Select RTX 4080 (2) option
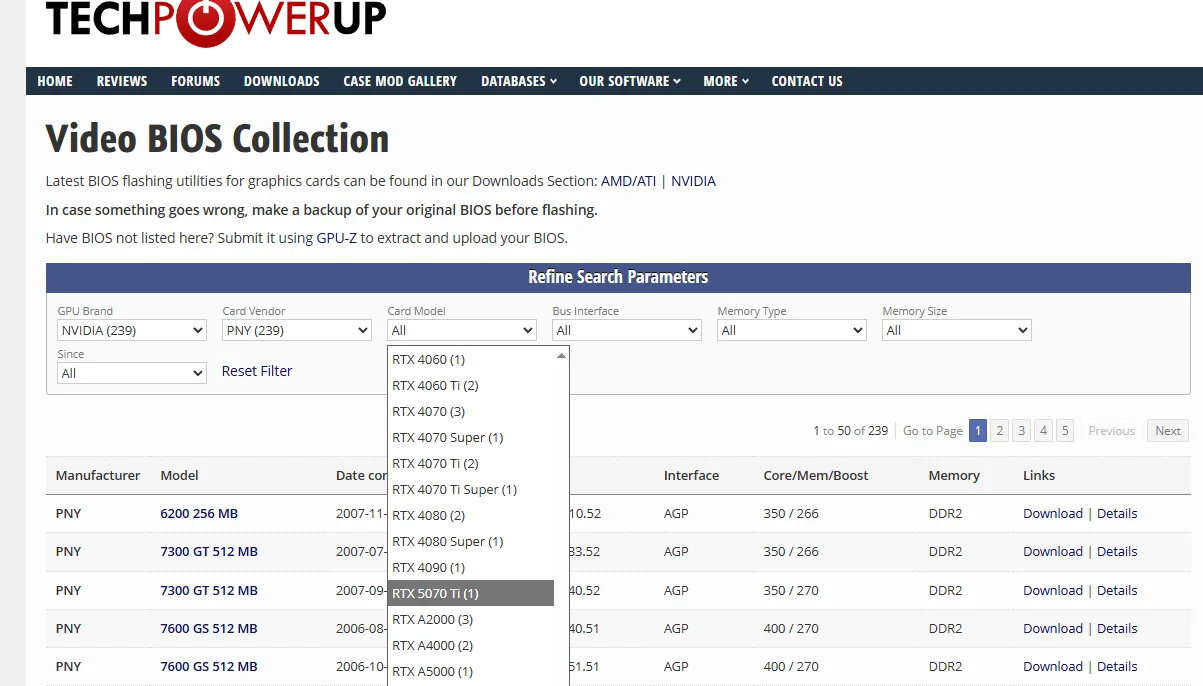The height and width of the screenshot is (686, 1203). [x=471, y=515]
